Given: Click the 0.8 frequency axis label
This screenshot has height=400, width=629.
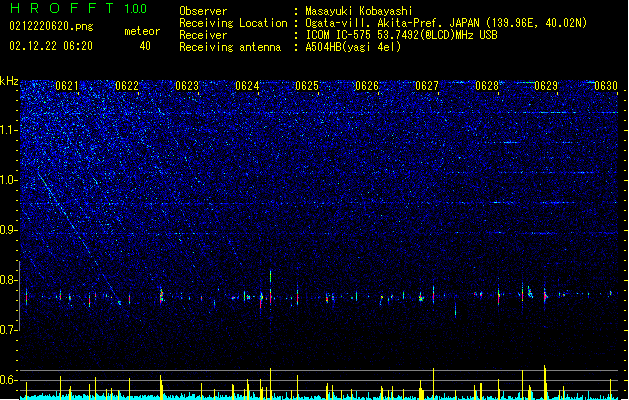Looking at the screenshot, I should click(x=9, y=280).
